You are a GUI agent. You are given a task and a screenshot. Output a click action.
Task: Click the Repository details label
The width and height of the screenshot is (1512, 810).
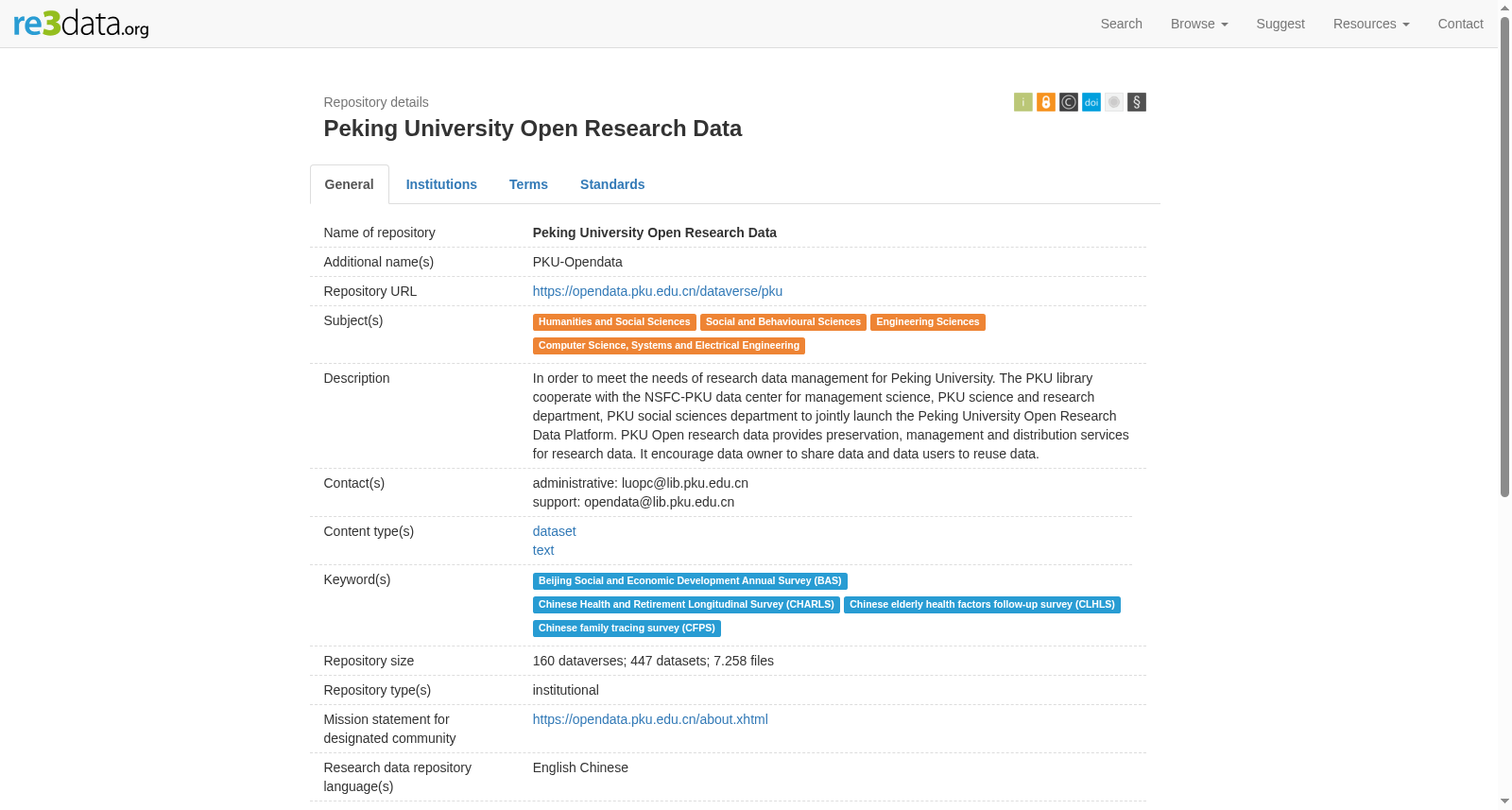coord(376,102)
